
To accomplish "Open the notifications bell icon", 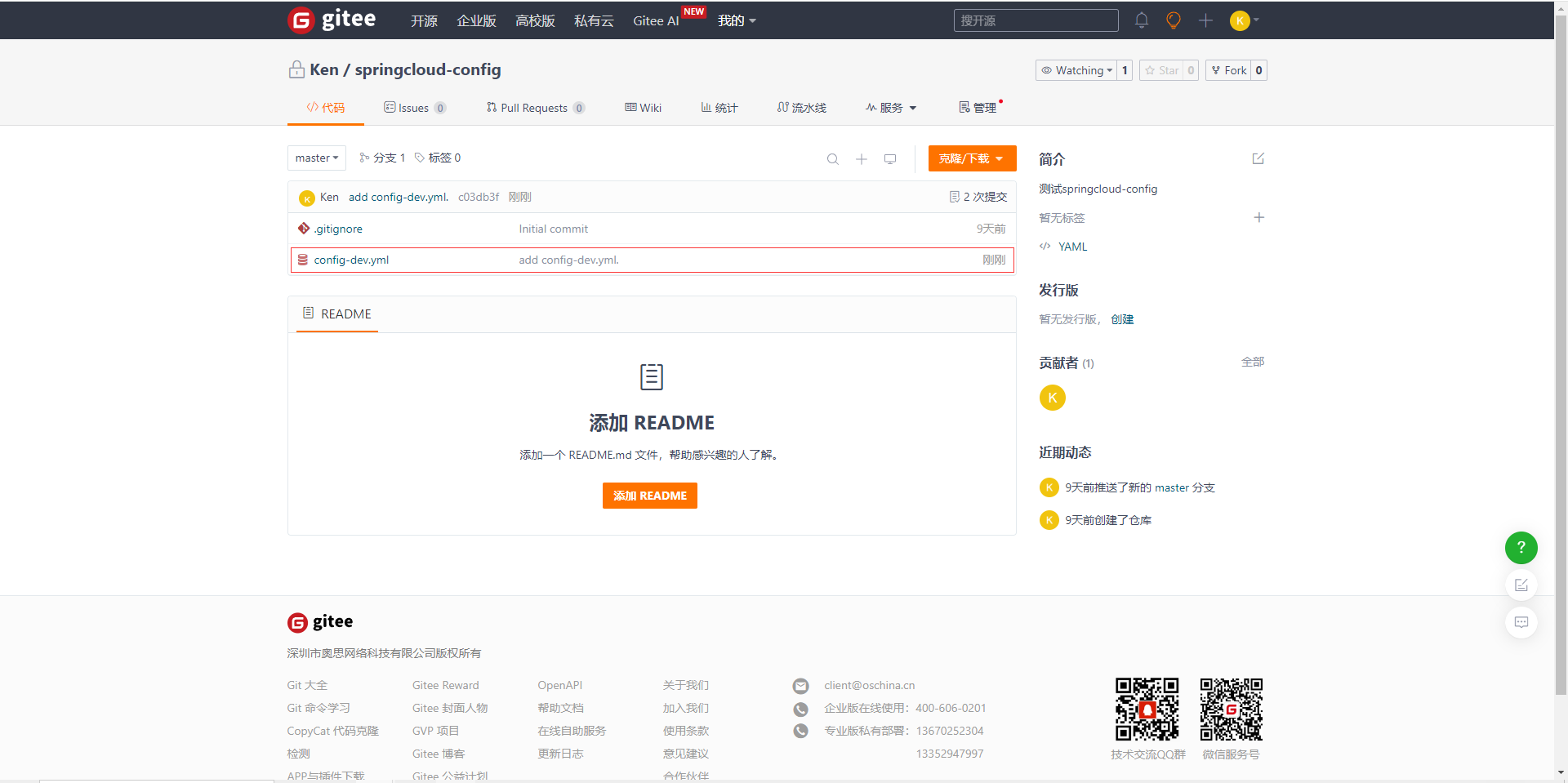I will click(x=1142, y=20).
